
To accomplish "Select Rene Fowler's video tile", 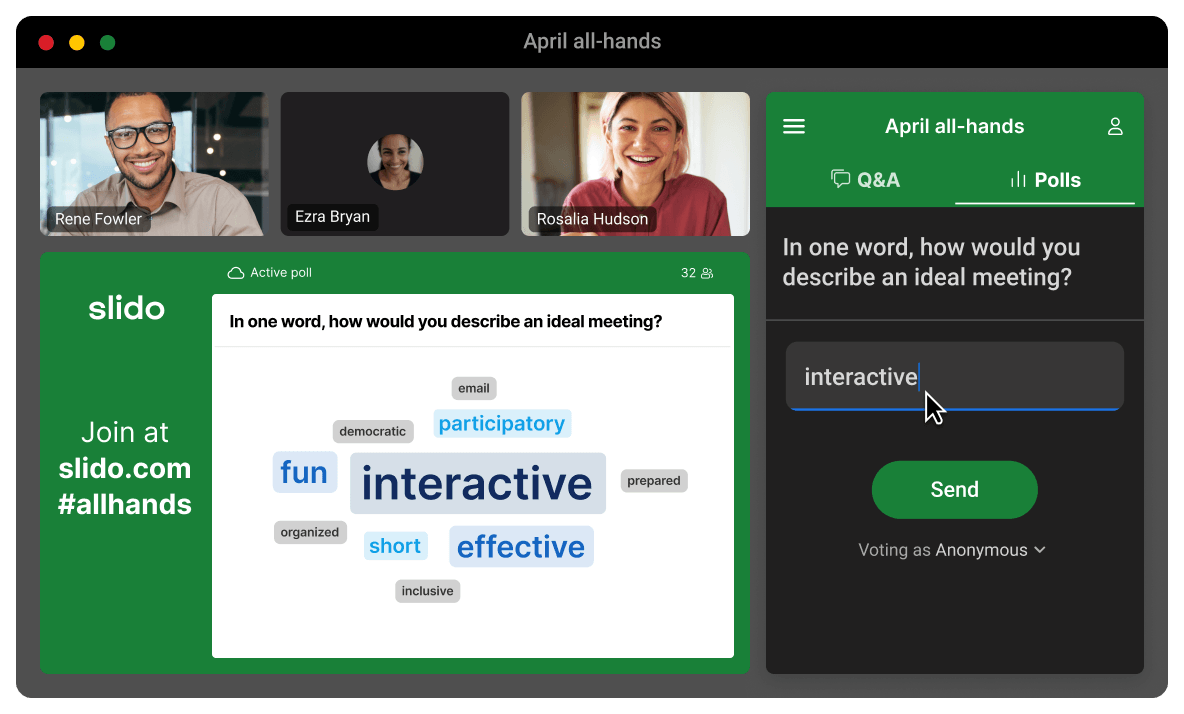I will (x=154, y=164).
